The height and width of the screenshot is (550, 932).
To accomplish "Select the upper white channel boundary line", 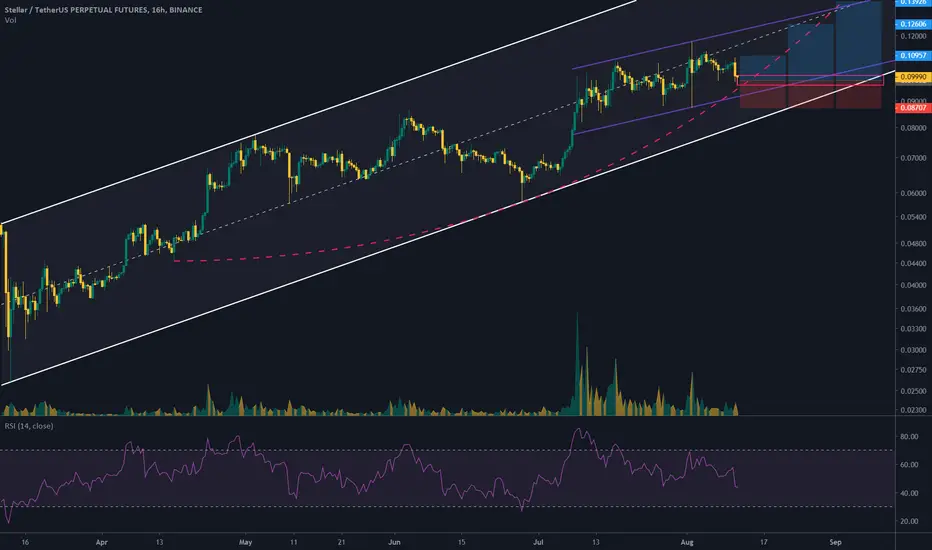I will click(x=318, y=114).
